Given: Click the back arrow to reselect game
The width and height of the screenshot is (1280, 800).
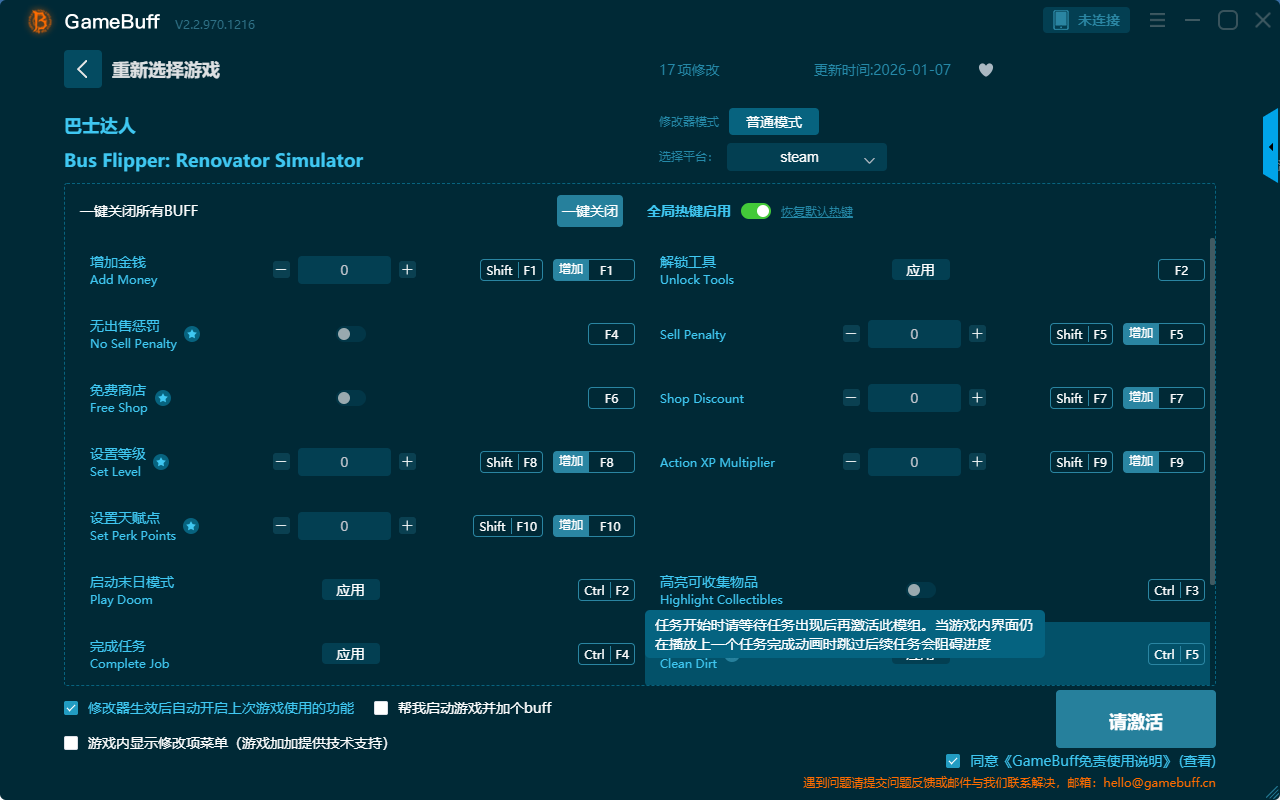Looking at the screenshot, I should 83,69.
